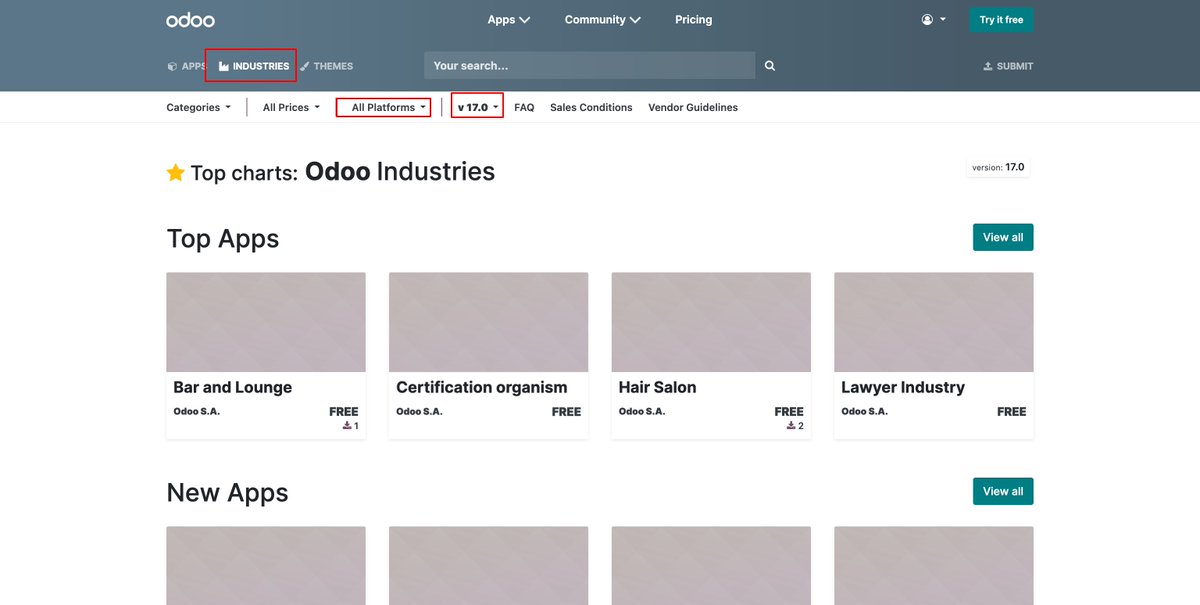Click the version: 17.0 badge
This screenshot has height=605, width=1200.
[998, 167]
